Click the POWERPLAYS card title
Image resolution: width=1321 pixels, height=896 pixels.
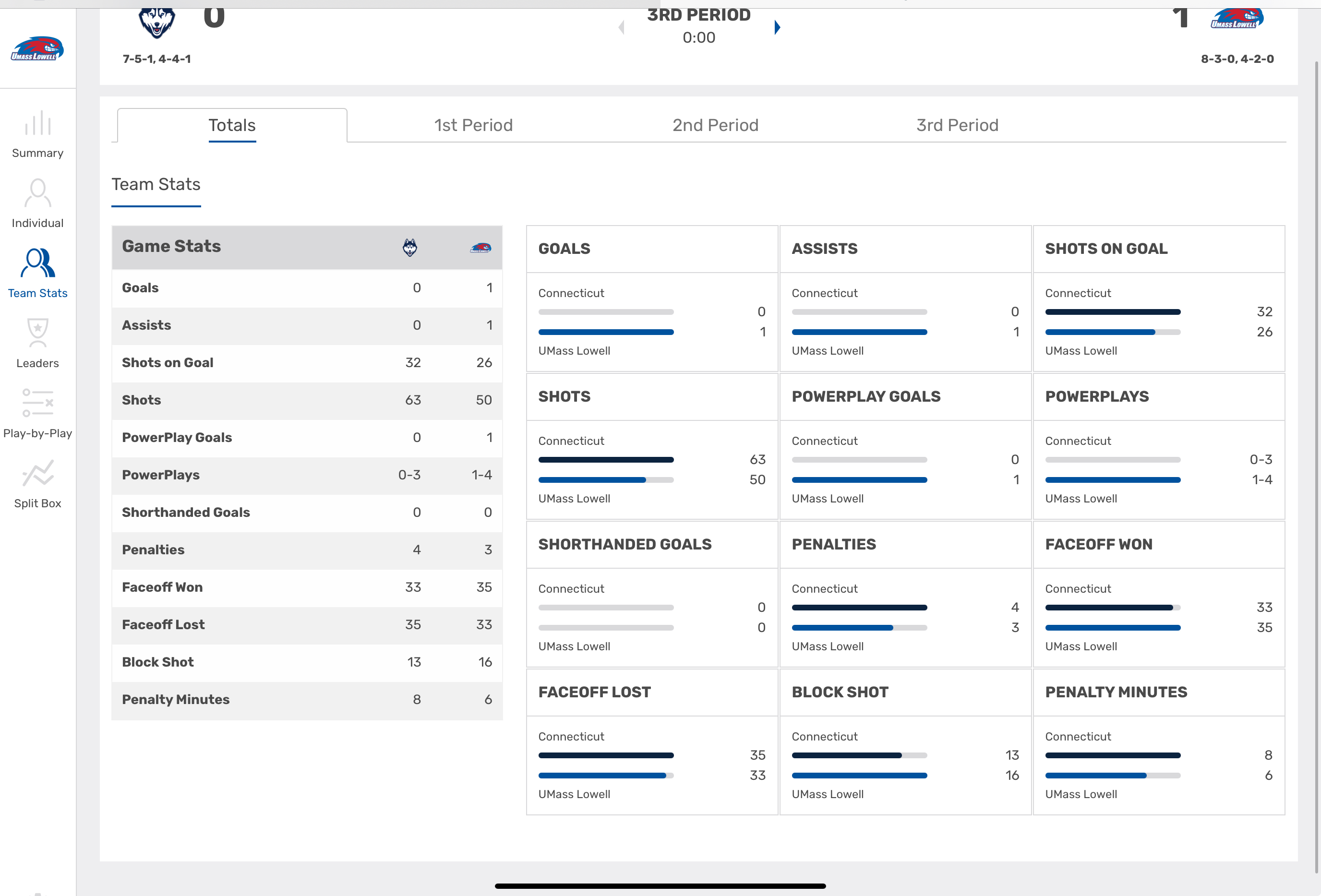point(1097,396)
